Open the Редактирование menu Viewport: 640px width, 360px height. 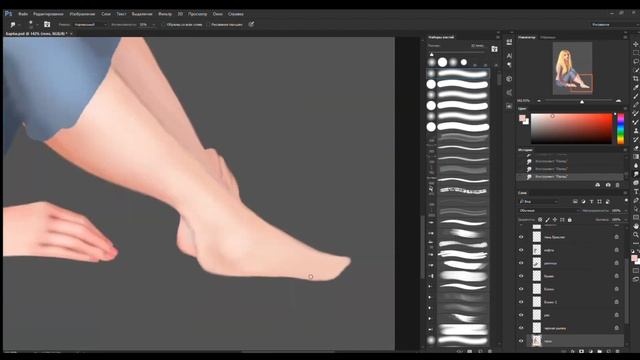tap(48, 14)
